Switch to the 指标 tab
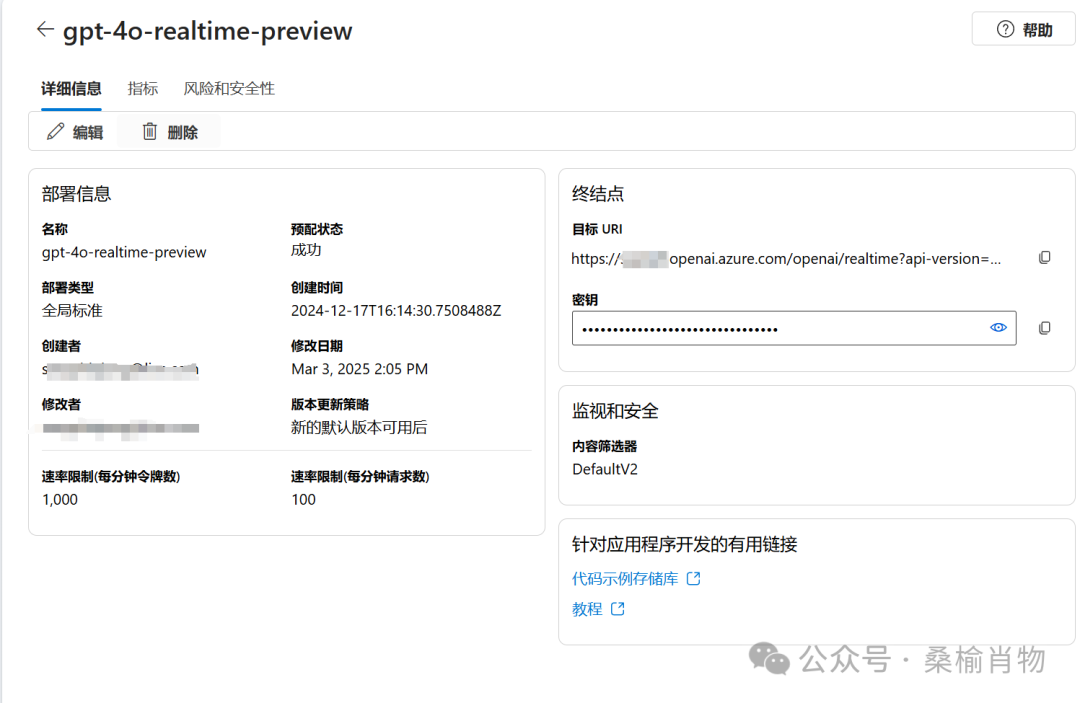1080x703 pixels. pos(143,89)
